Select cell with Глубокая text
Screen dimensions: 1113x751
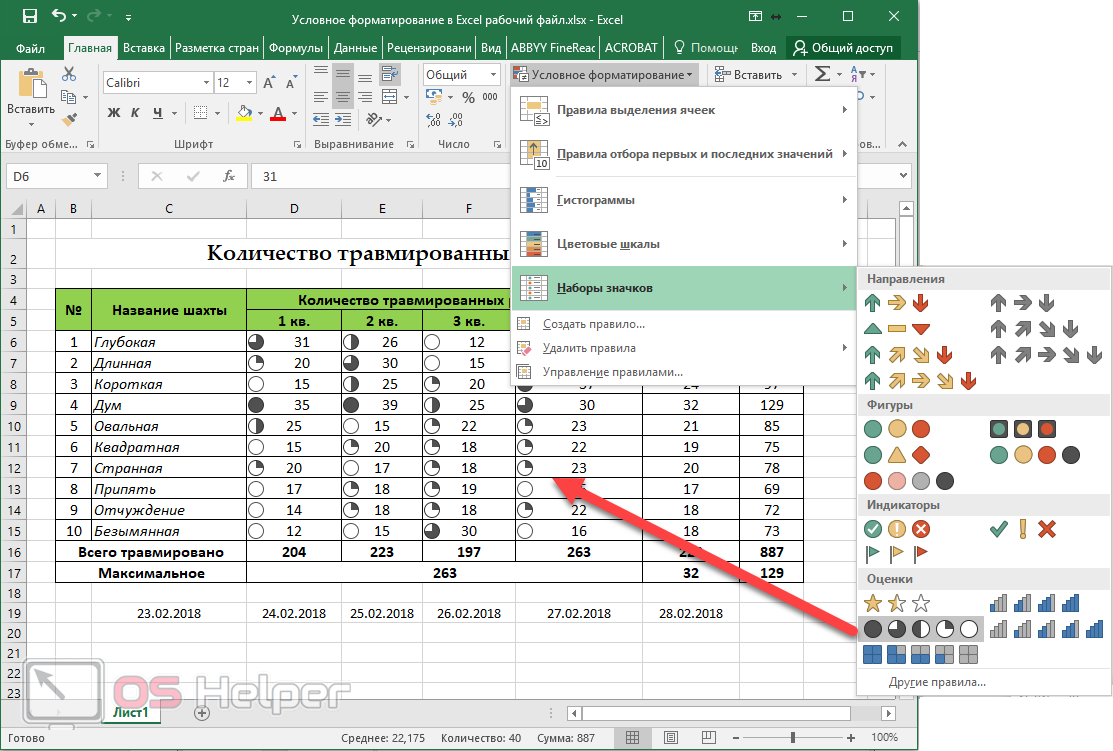tap(169, 342)
